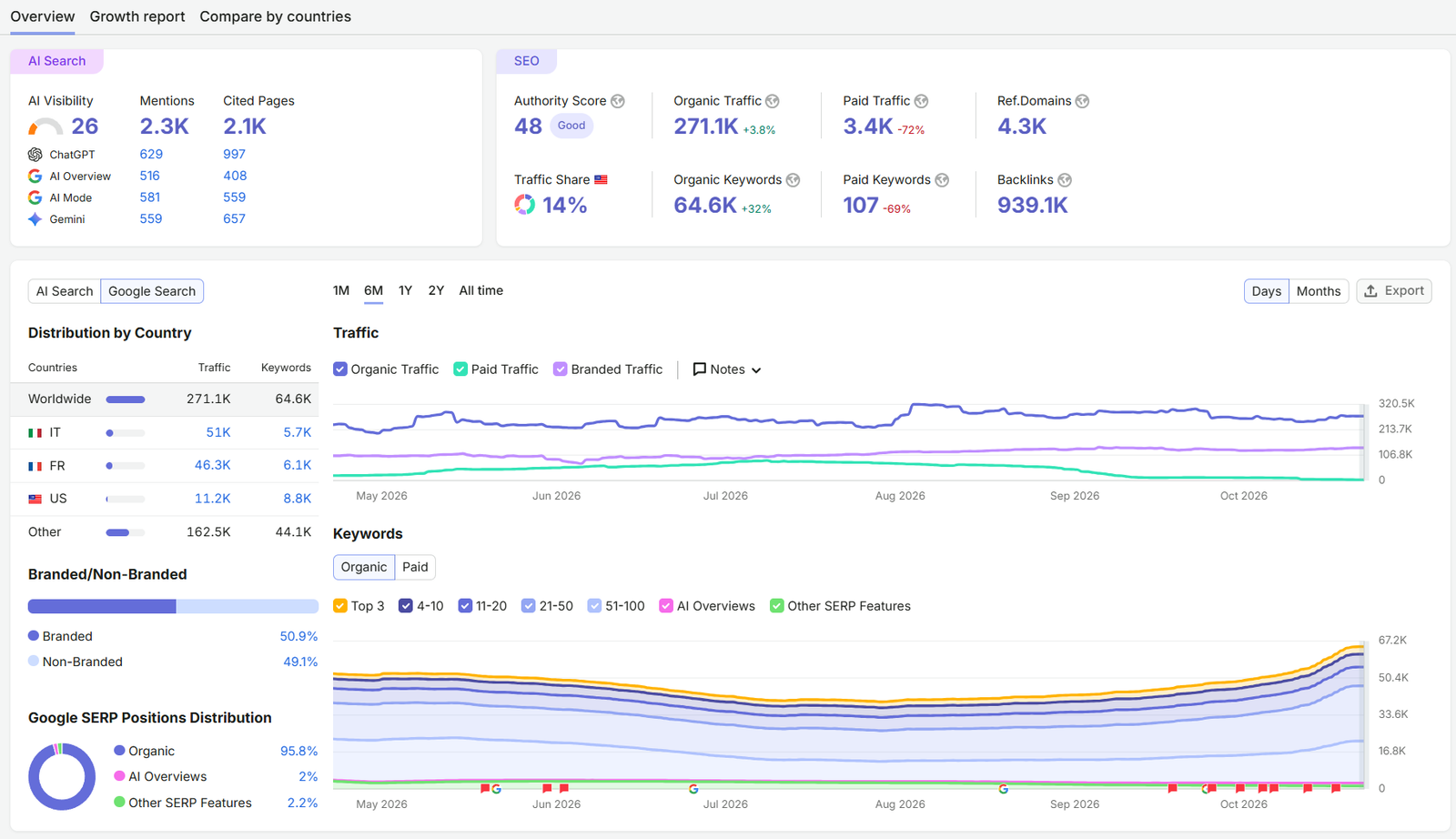The width and height of the screenshot is (1456, 839).
Task: Select the AI Search tab in distribution panel
Action: tap(65, 291)
